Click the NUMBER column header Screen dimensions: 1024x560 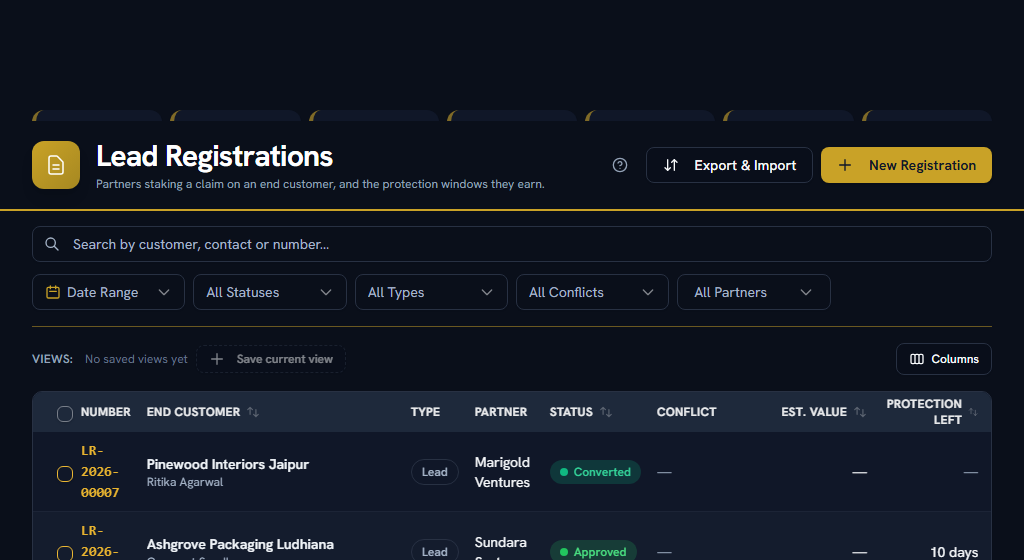106,412
